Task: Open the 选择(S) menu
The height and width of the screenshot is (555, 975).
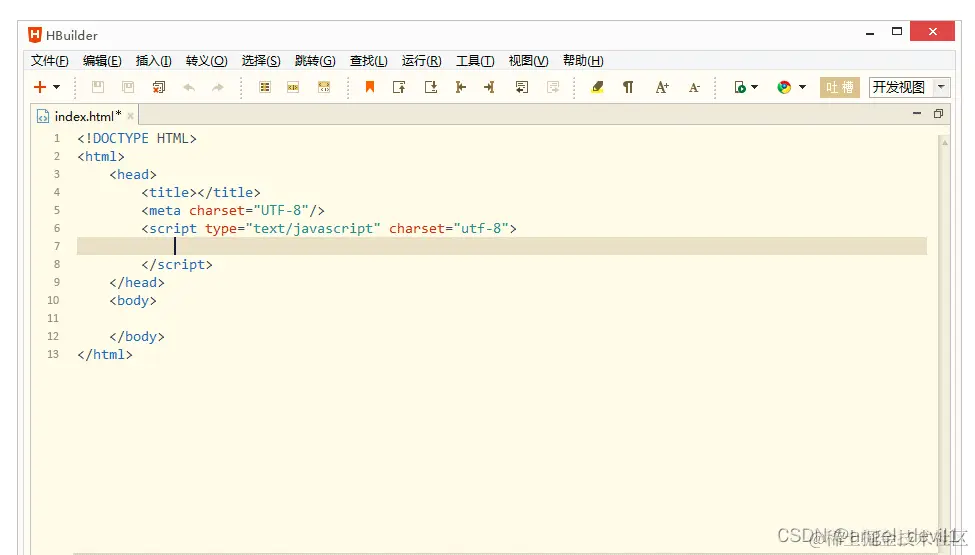Action: [x=261, y=60]
